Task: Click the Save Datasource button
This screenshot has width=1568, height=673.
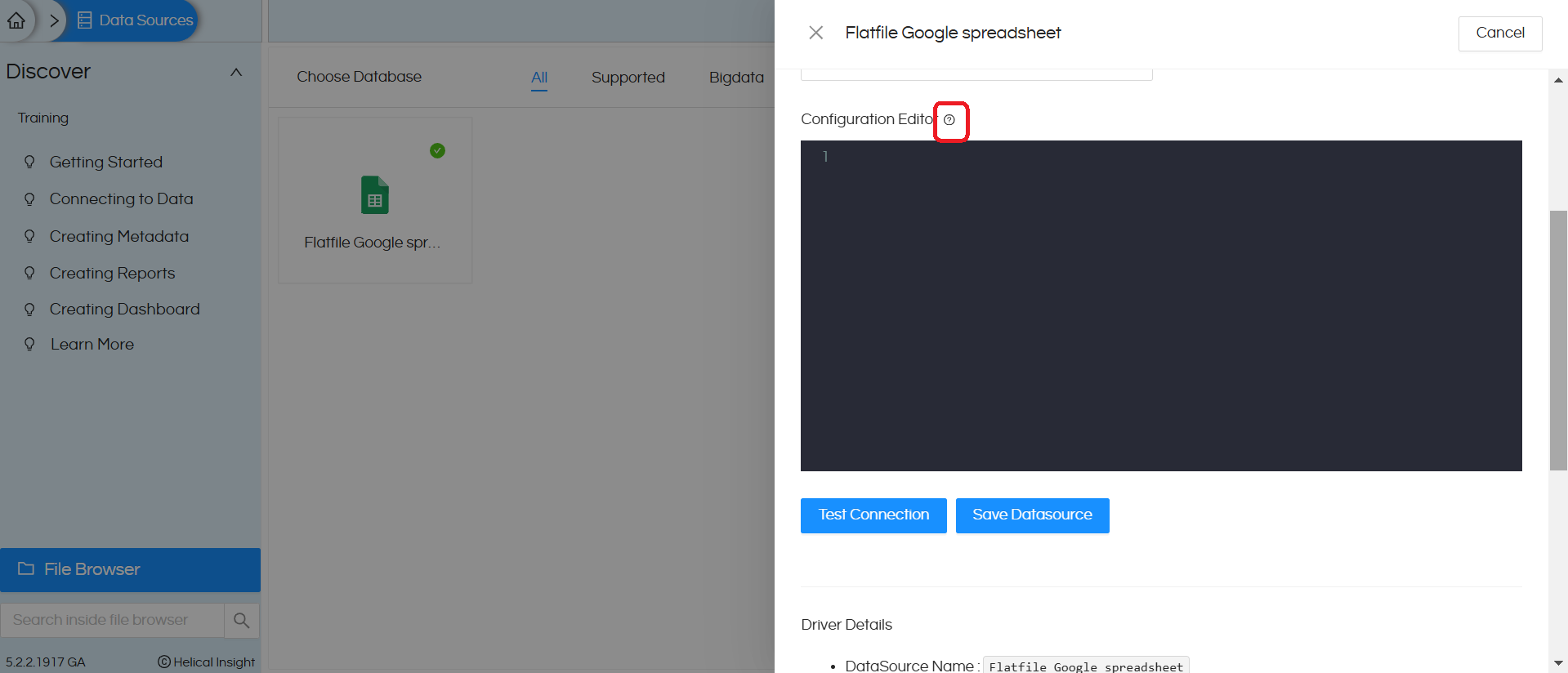Action: coord(1032,515)
